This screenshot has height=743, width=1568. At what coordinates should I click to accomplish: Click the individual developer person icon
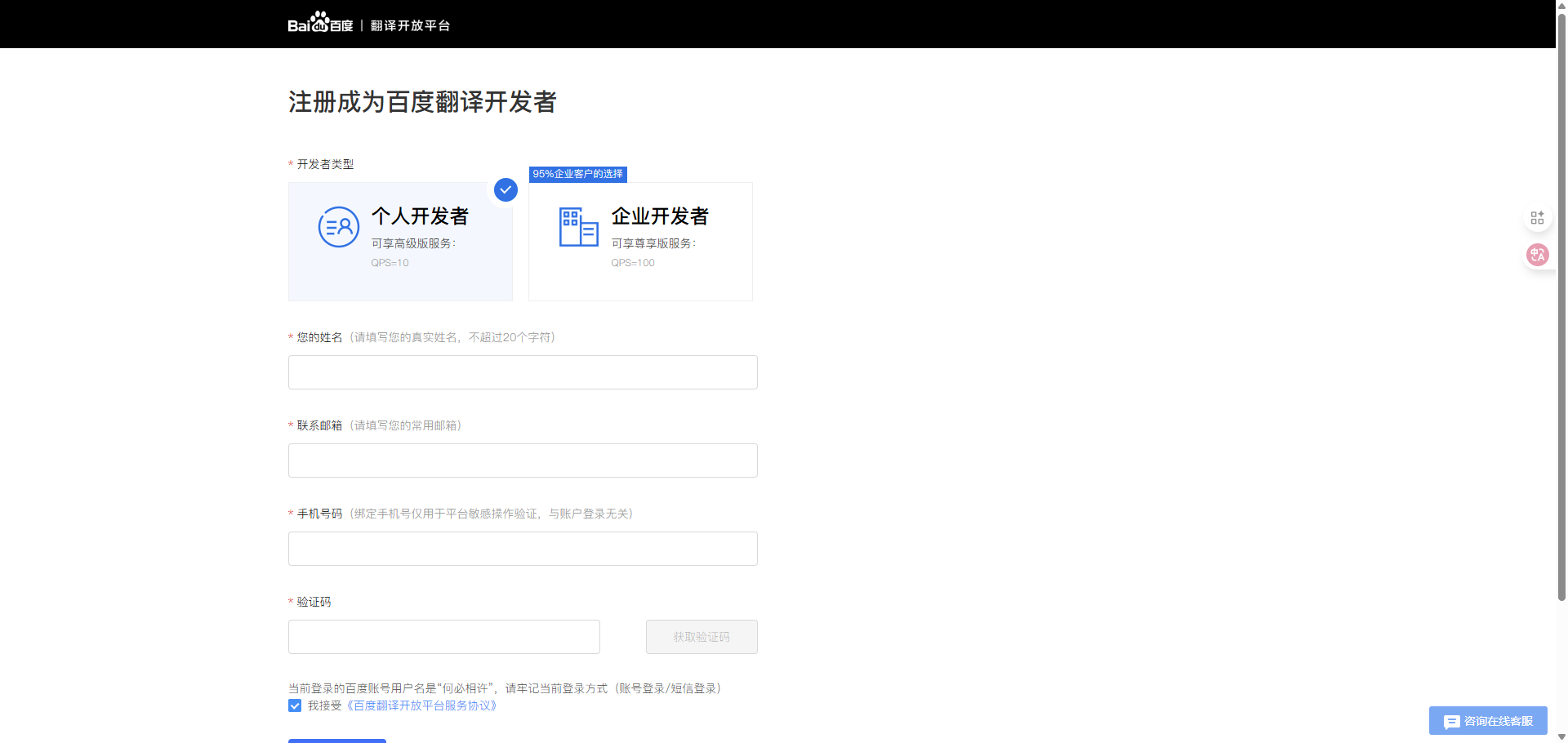click(338, 227)
